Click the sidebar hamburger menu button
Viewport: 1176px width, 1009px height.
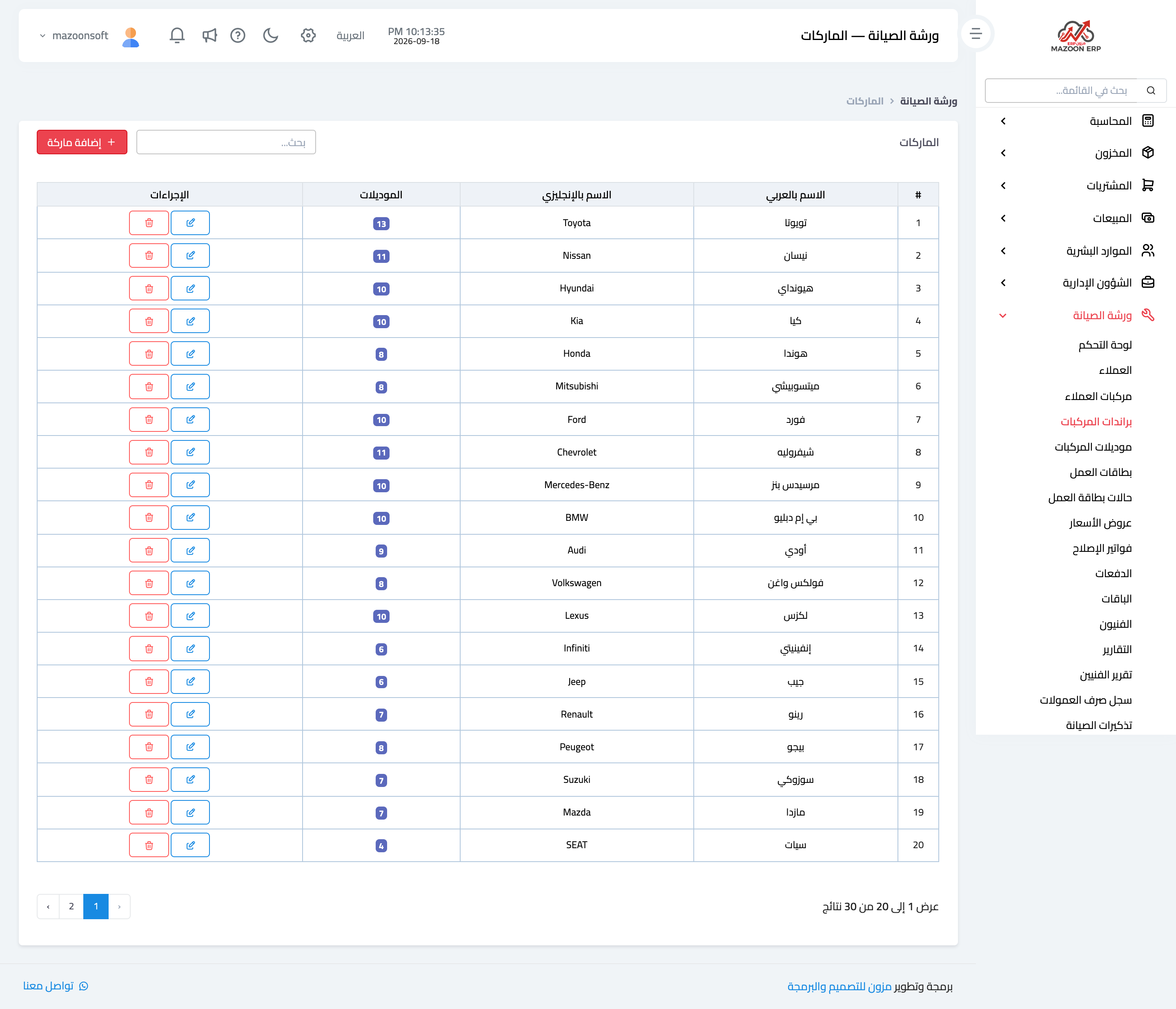tap(976, 34)
